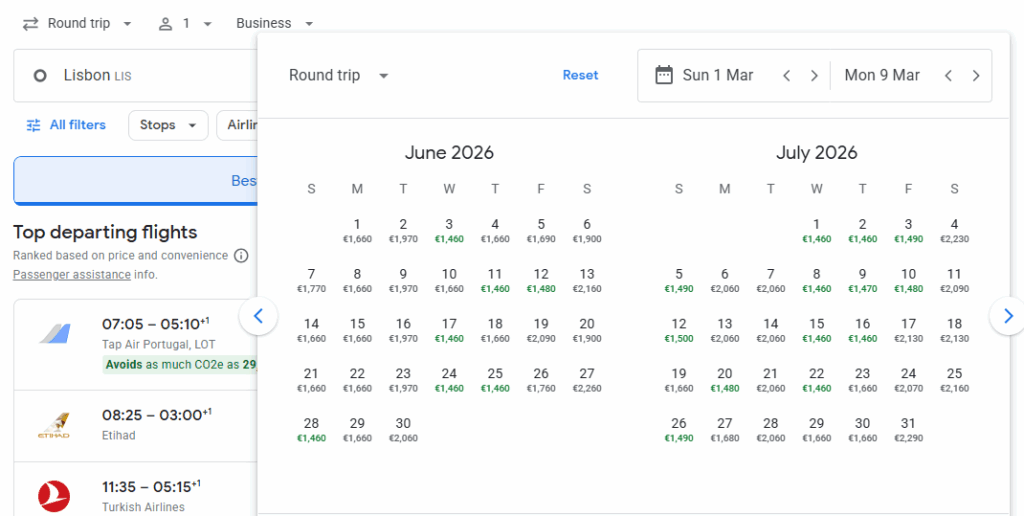Advance calendar to next months arrow
1024x516 pixels.
pyautogui.click(x=1007, y=316)
